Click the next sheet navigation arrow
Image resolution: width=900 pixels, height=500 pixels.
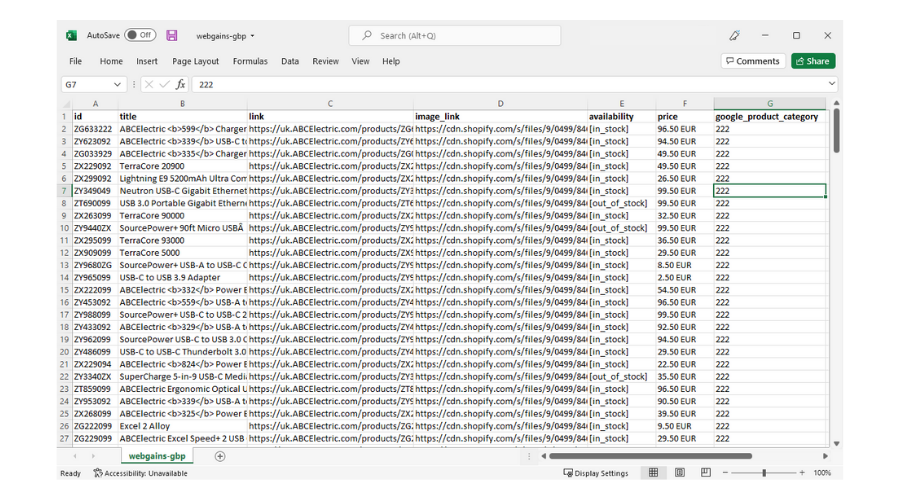click(93, 456)
